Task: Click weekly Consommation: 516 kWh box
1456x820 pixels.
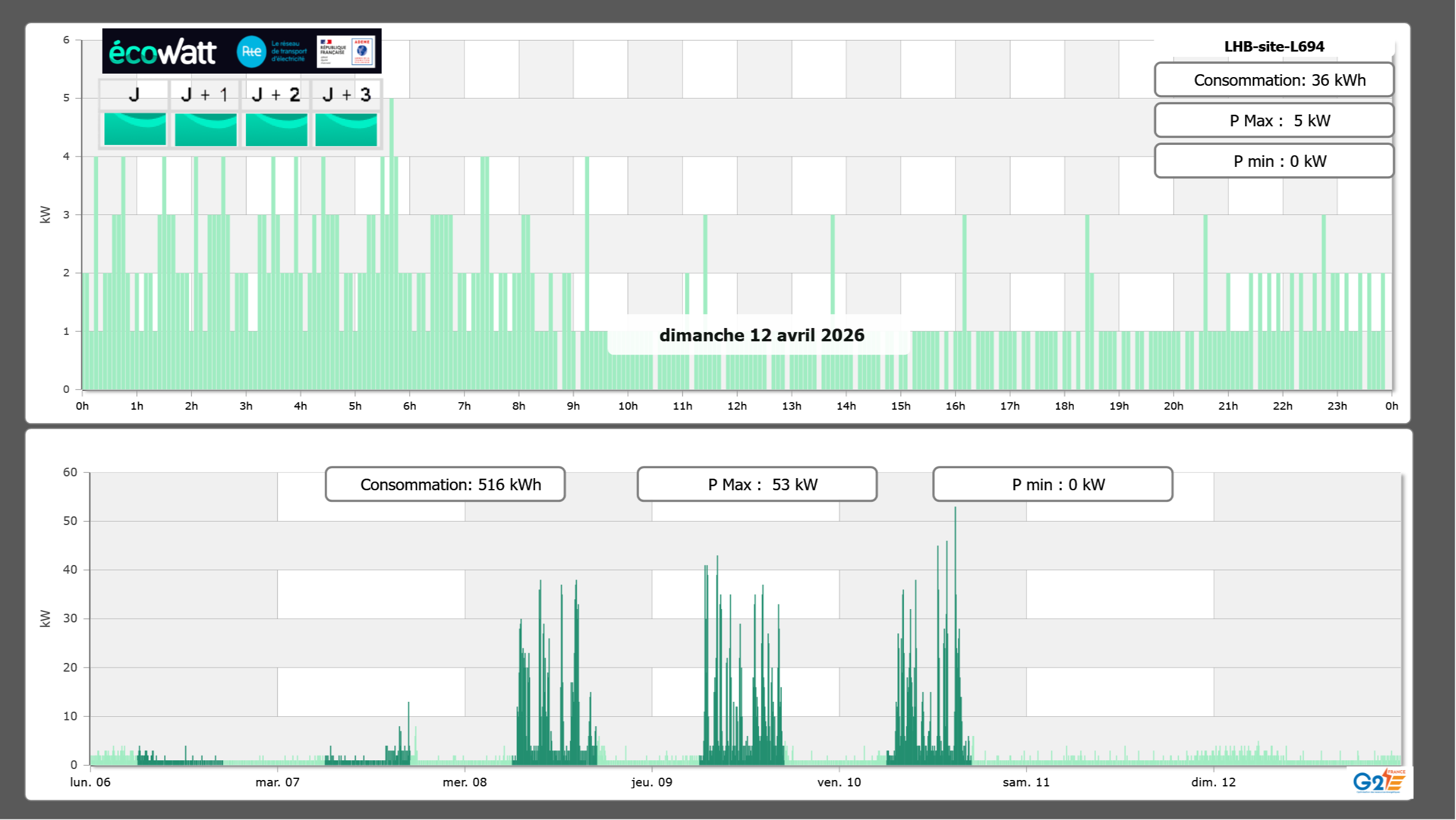Action: pos(445,484)
